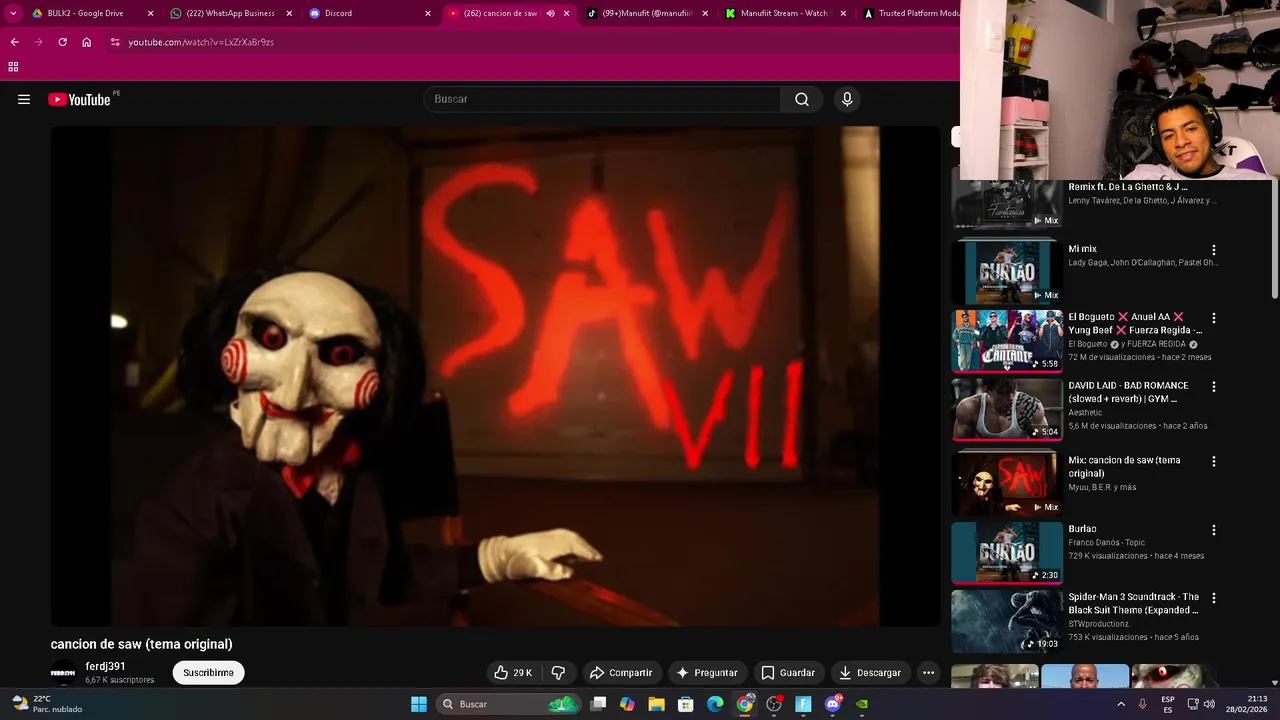Subscribe with the Suscribirme button
1280x720 pixels.
click(x=208, y=673)
